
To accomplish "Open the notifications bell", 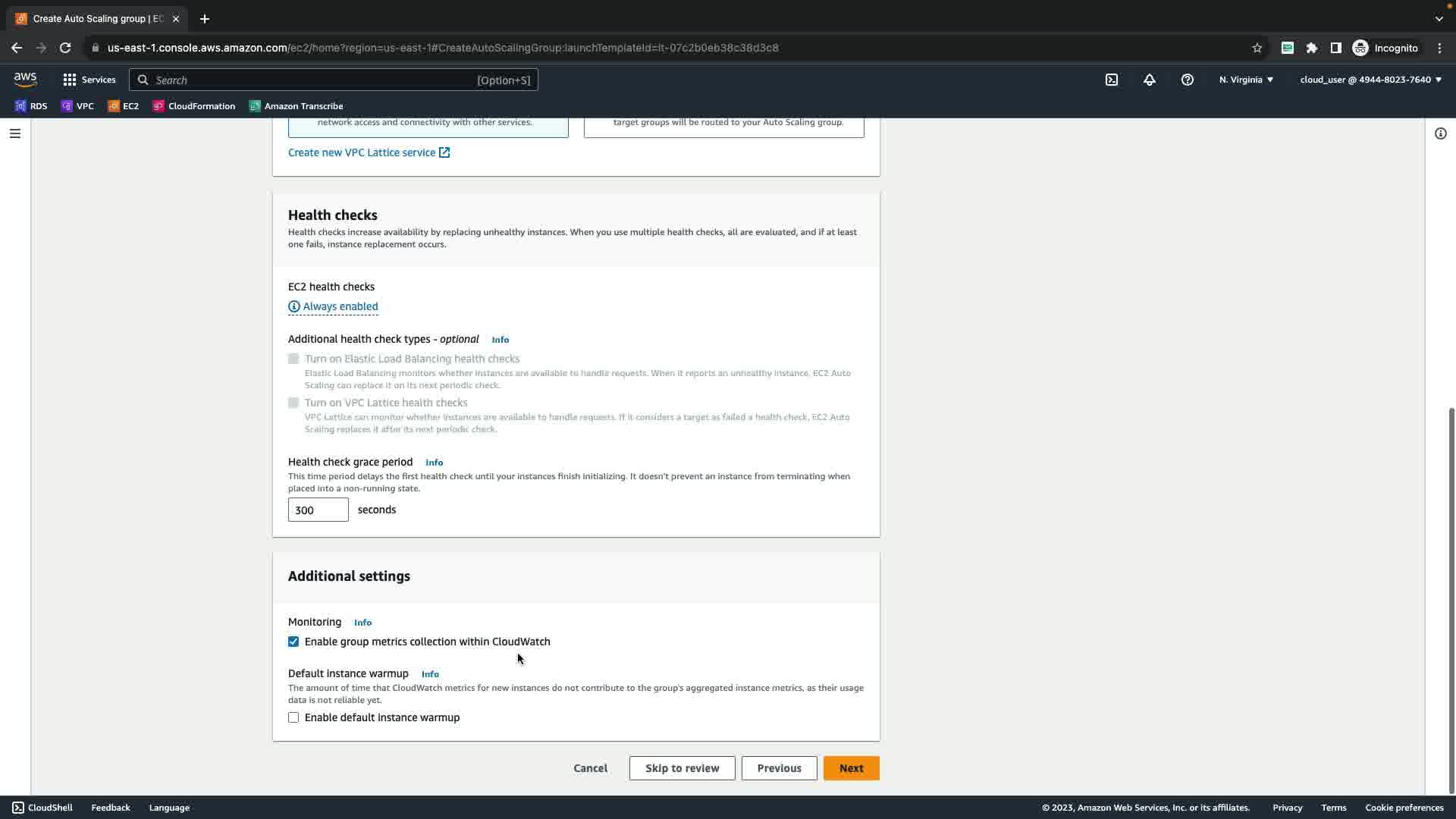I will 1150,80.
